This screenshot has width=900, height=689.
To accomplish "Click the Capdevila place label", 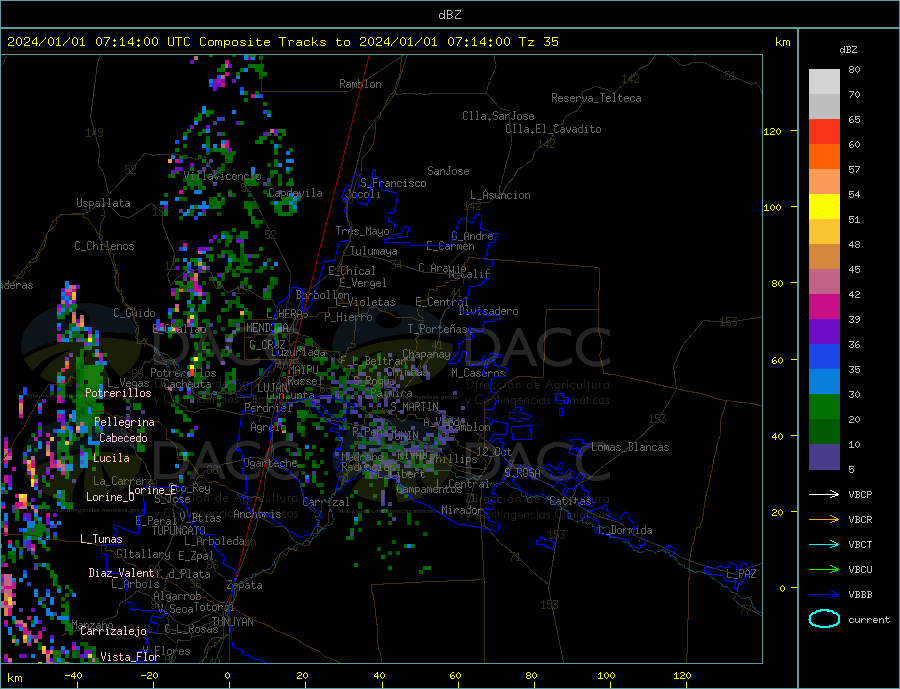I will pyautogui.click(x=295, y=193).
